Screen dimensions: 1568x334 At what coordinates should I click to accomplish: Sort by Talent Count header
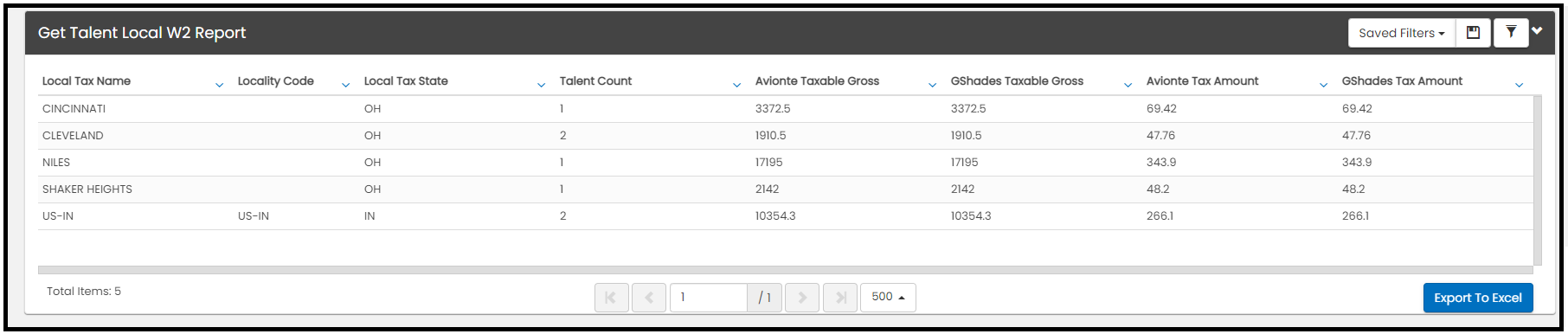(595, 81)
